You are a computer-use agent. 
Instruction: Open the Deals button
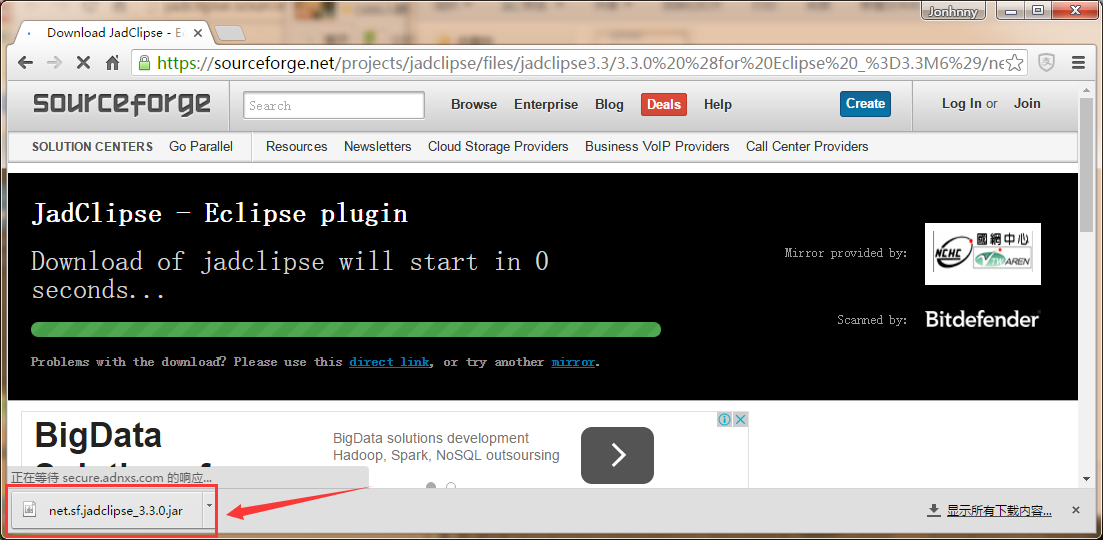(x=663, y=104)
